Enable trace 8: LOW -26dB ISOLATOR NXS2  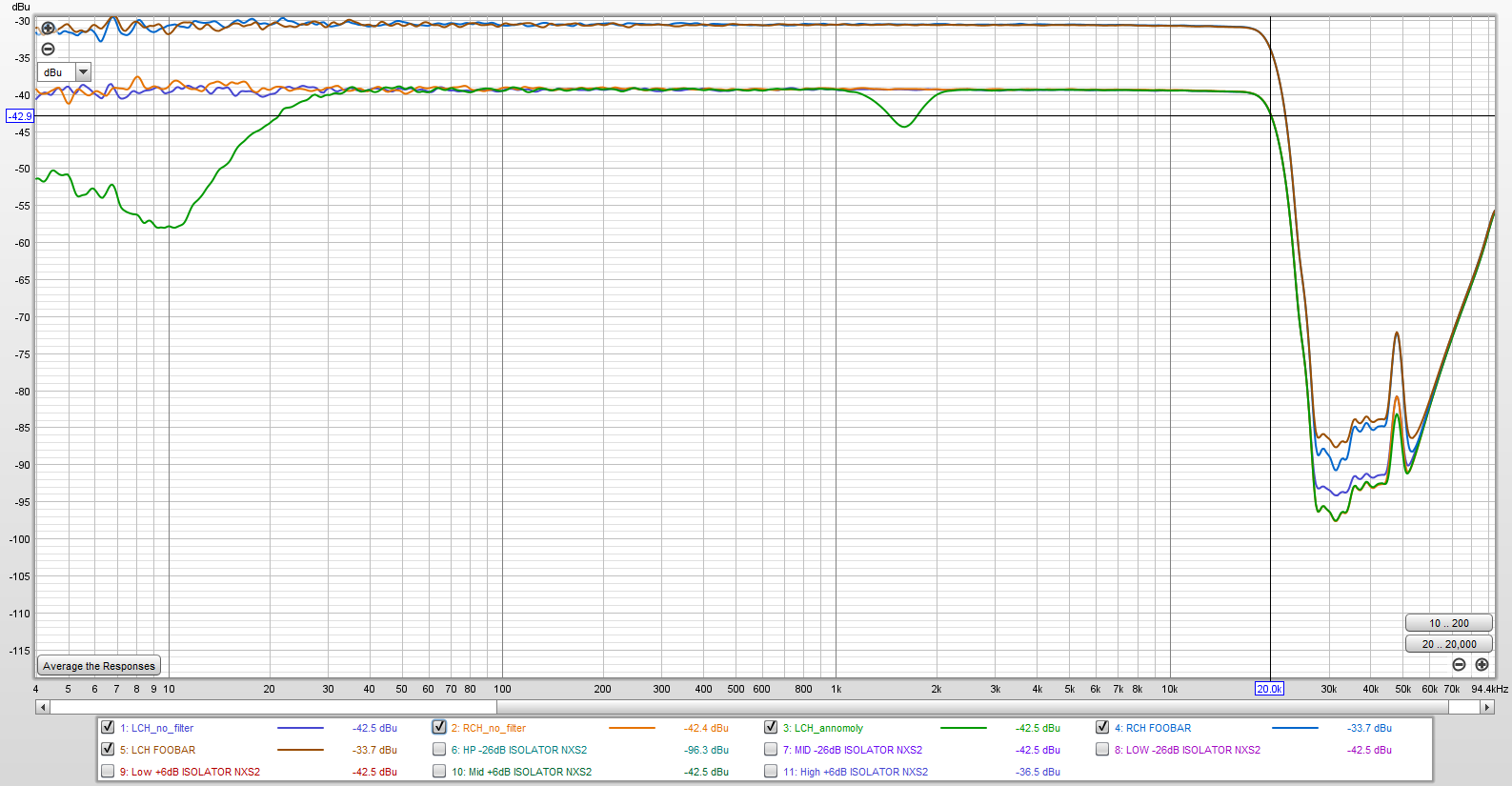click(x=1102, y=749)
